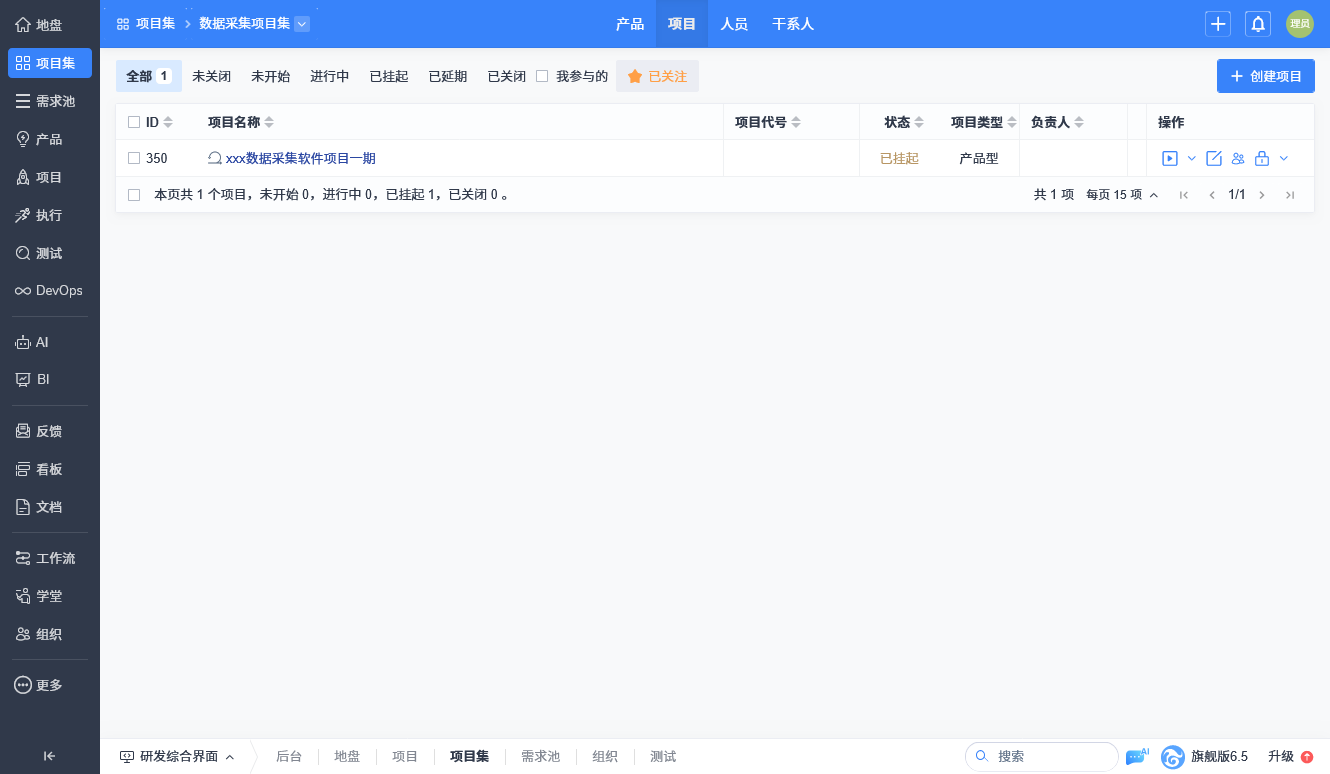Tick the select-all checkbox in ID header
The width and height of the screenshot is (1330, 774).
point(134,122)
